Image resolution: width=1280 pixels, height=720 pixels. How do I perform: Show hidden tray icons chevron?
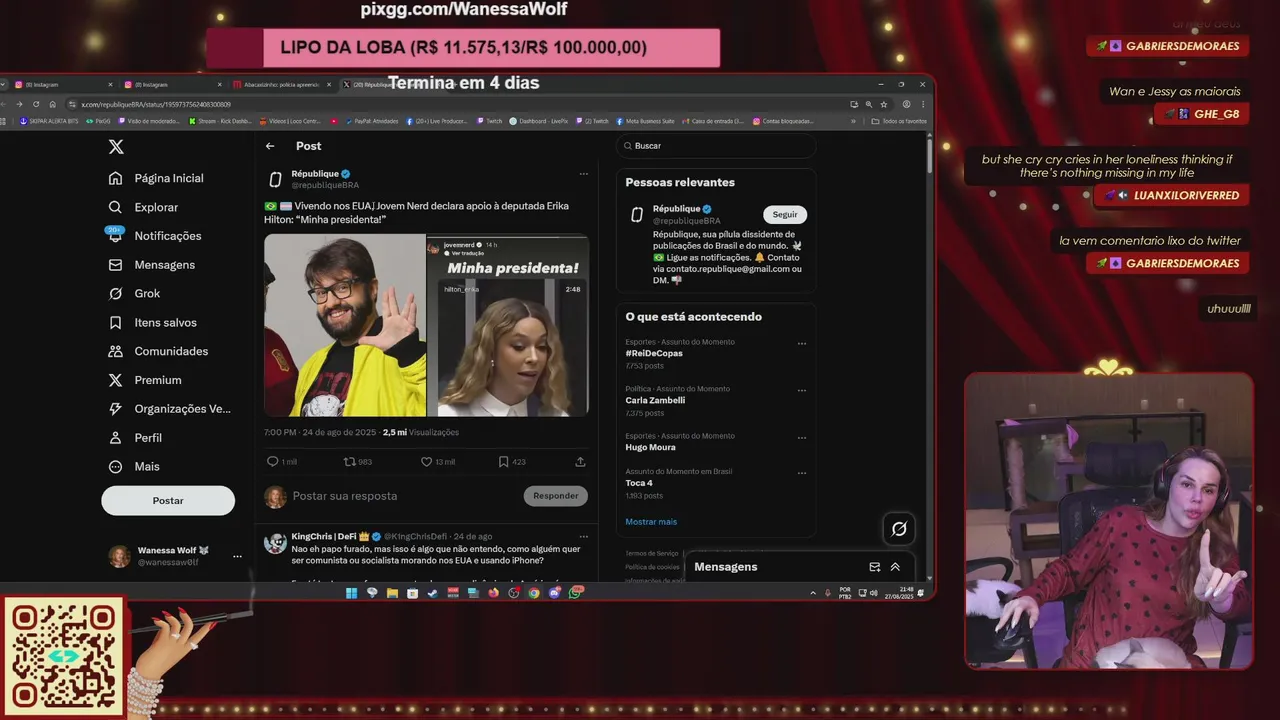click(x=813, y=593)
